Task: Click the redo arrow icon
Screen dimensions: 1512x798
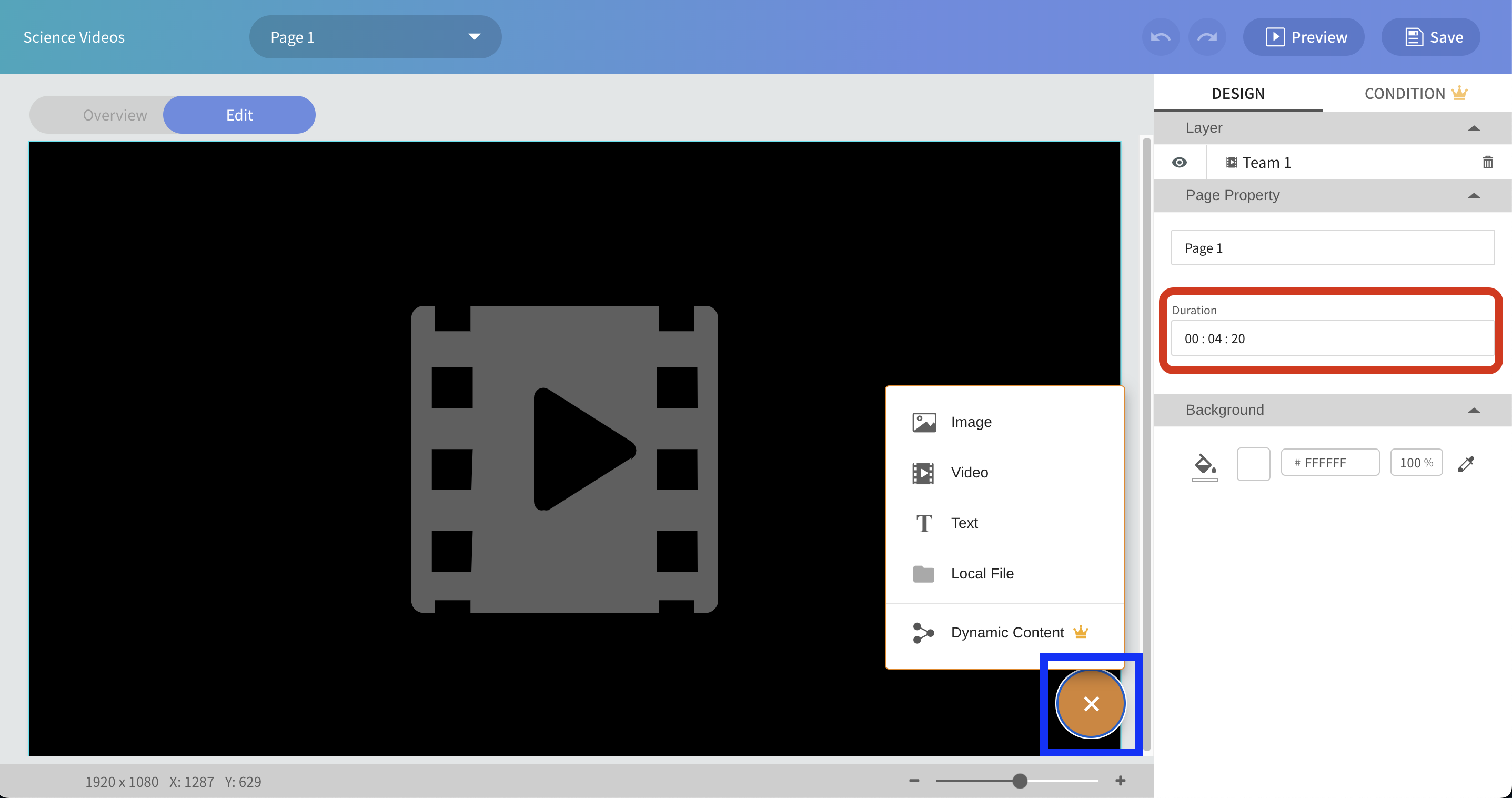Action: [x=1207, y=37]
